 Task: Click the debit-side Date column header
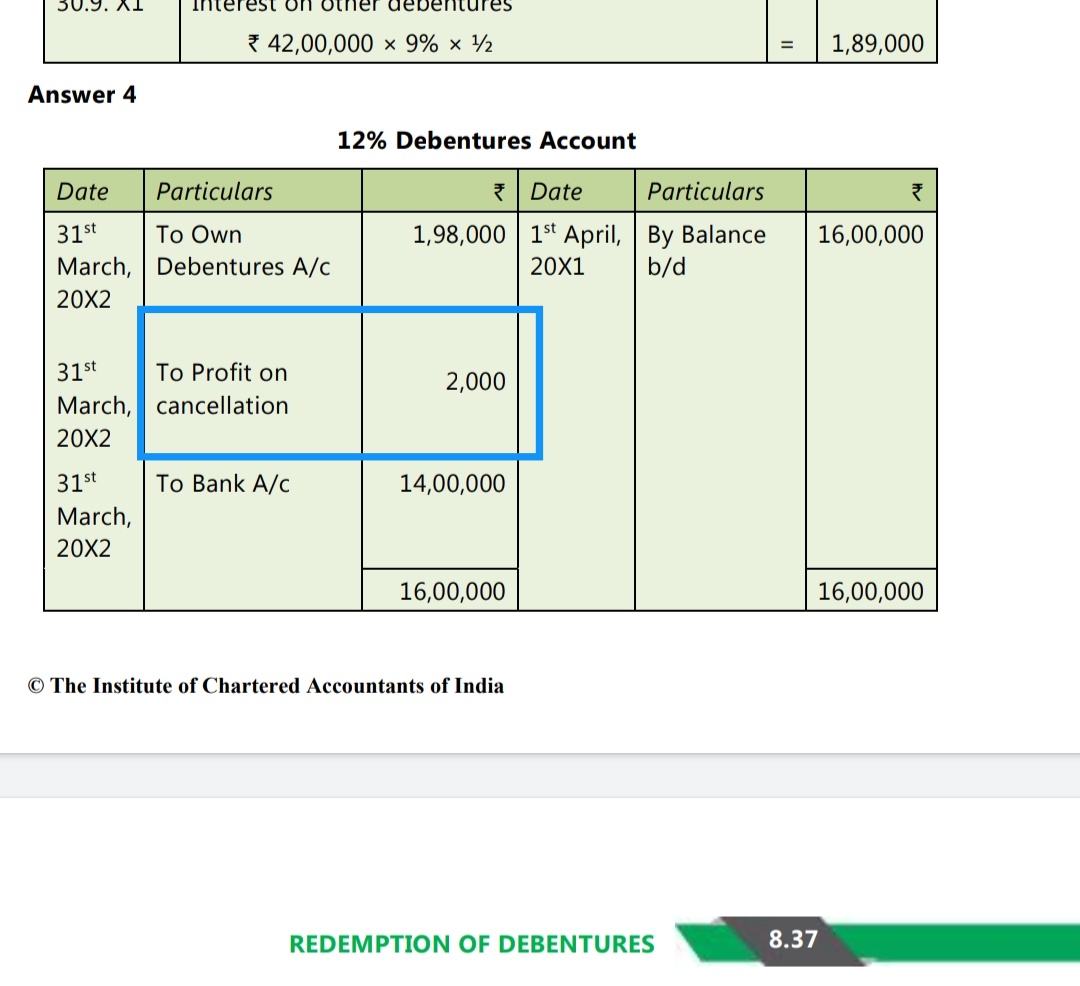83,191
